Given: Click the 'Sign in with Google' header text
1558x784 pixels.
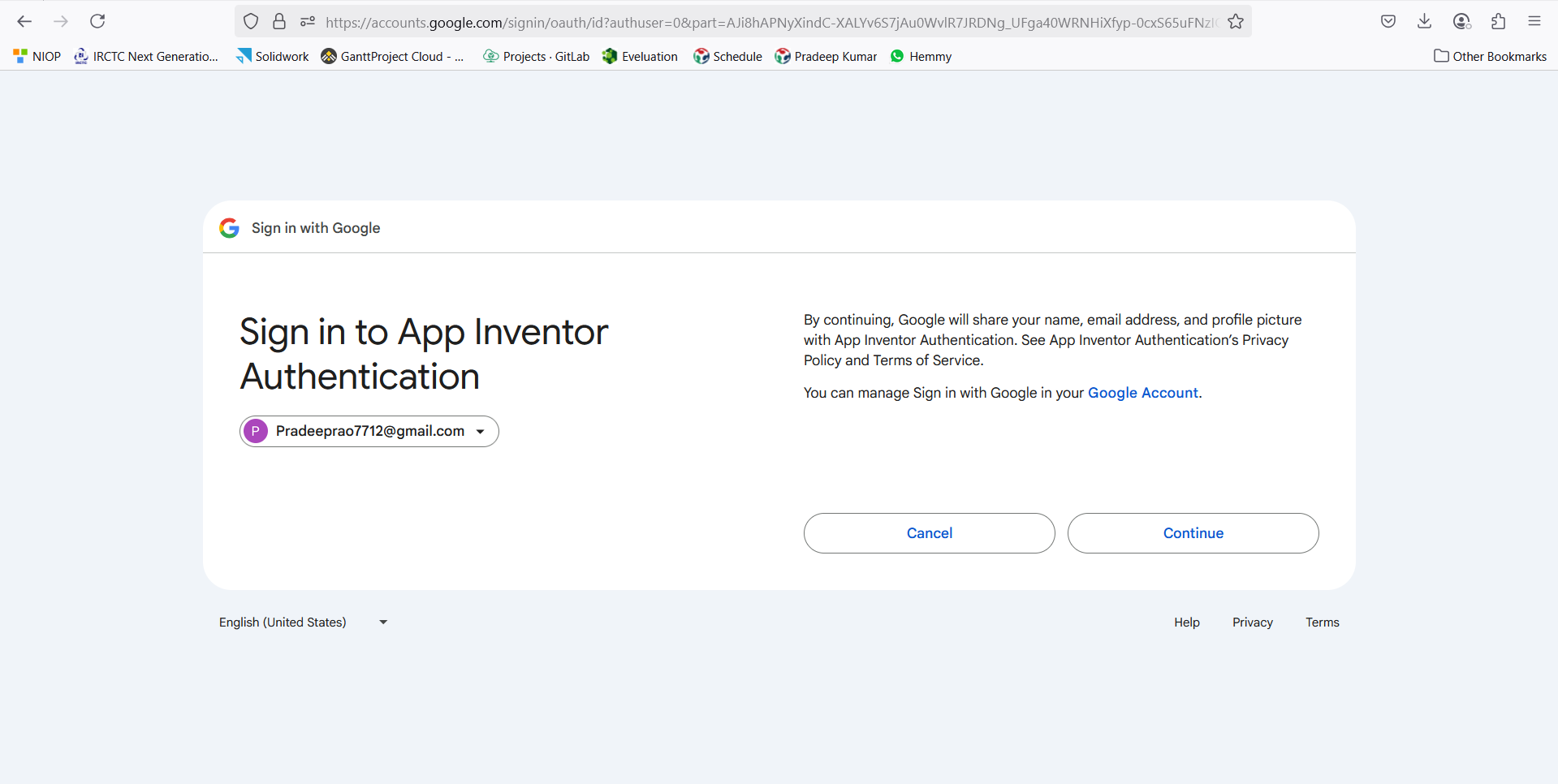Looking at the screenshot, I should 316,228.
